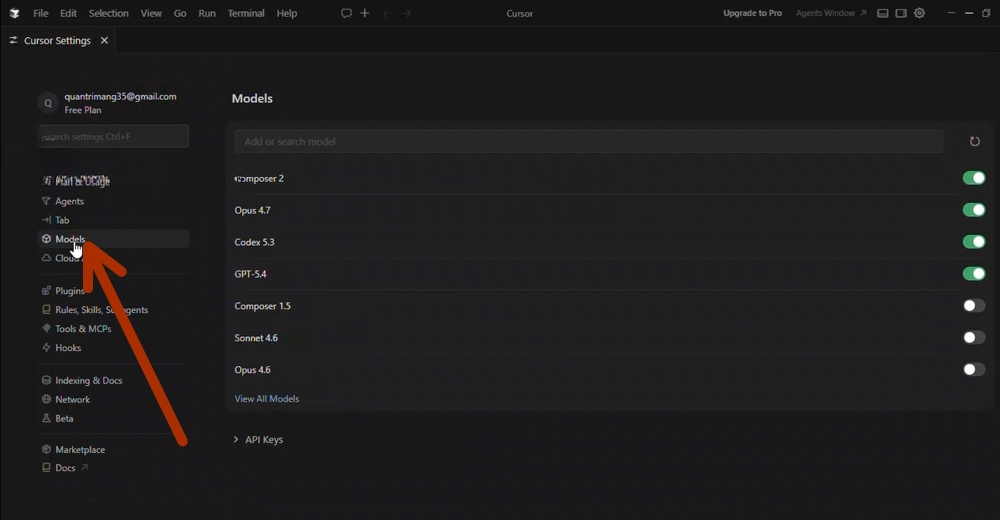
Task: Click the plus icon in the title bar
Action: 365,13
